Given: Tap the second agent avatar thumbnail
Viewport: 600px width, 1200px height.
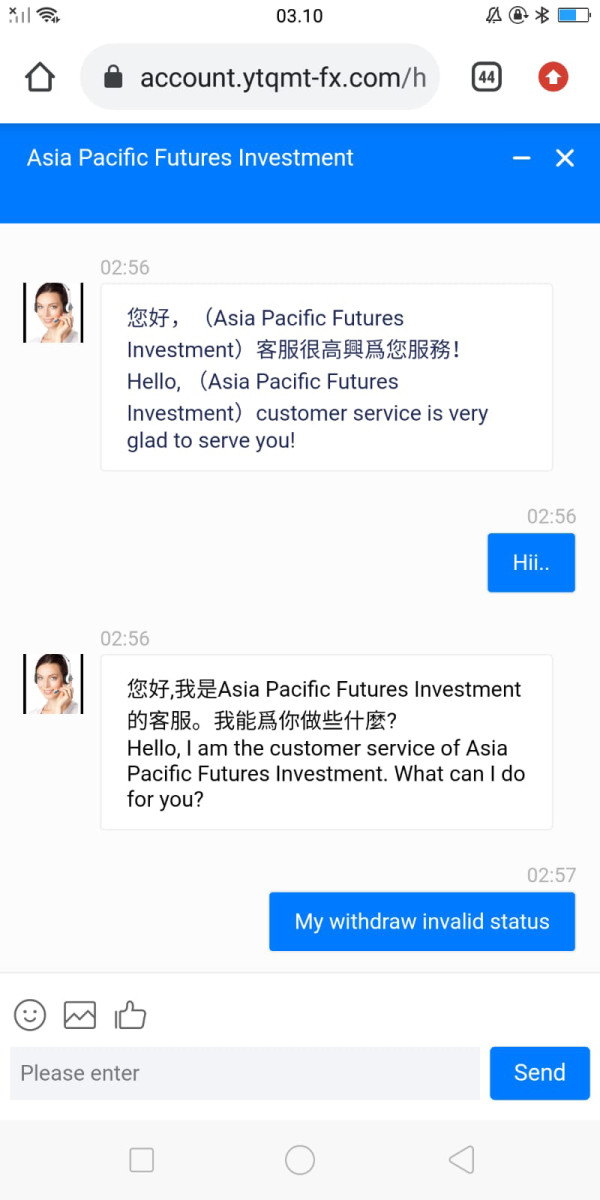Looking at the screenshot, I should [53, 684].
